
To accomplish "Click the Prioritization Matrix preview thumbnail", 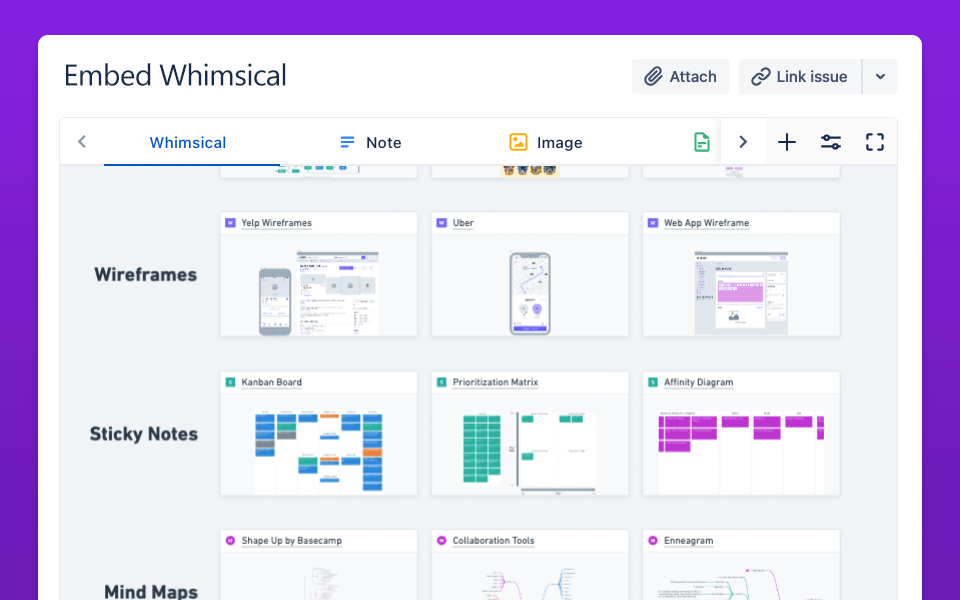I will tap(530, 444).
